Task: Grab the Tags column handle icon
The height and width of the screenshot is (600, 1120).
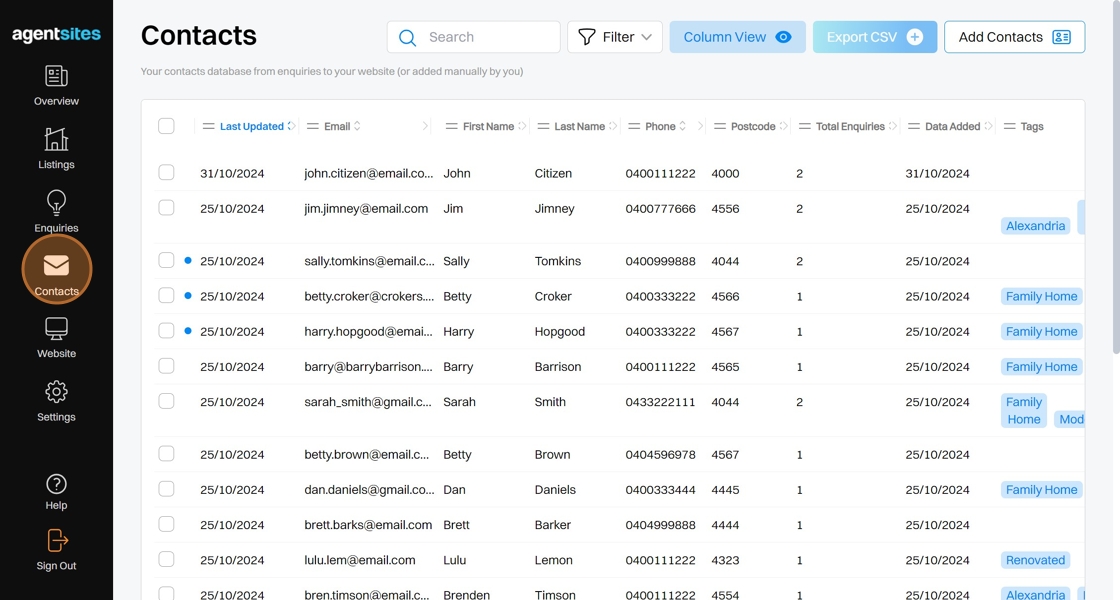Action: (1009, 126)
